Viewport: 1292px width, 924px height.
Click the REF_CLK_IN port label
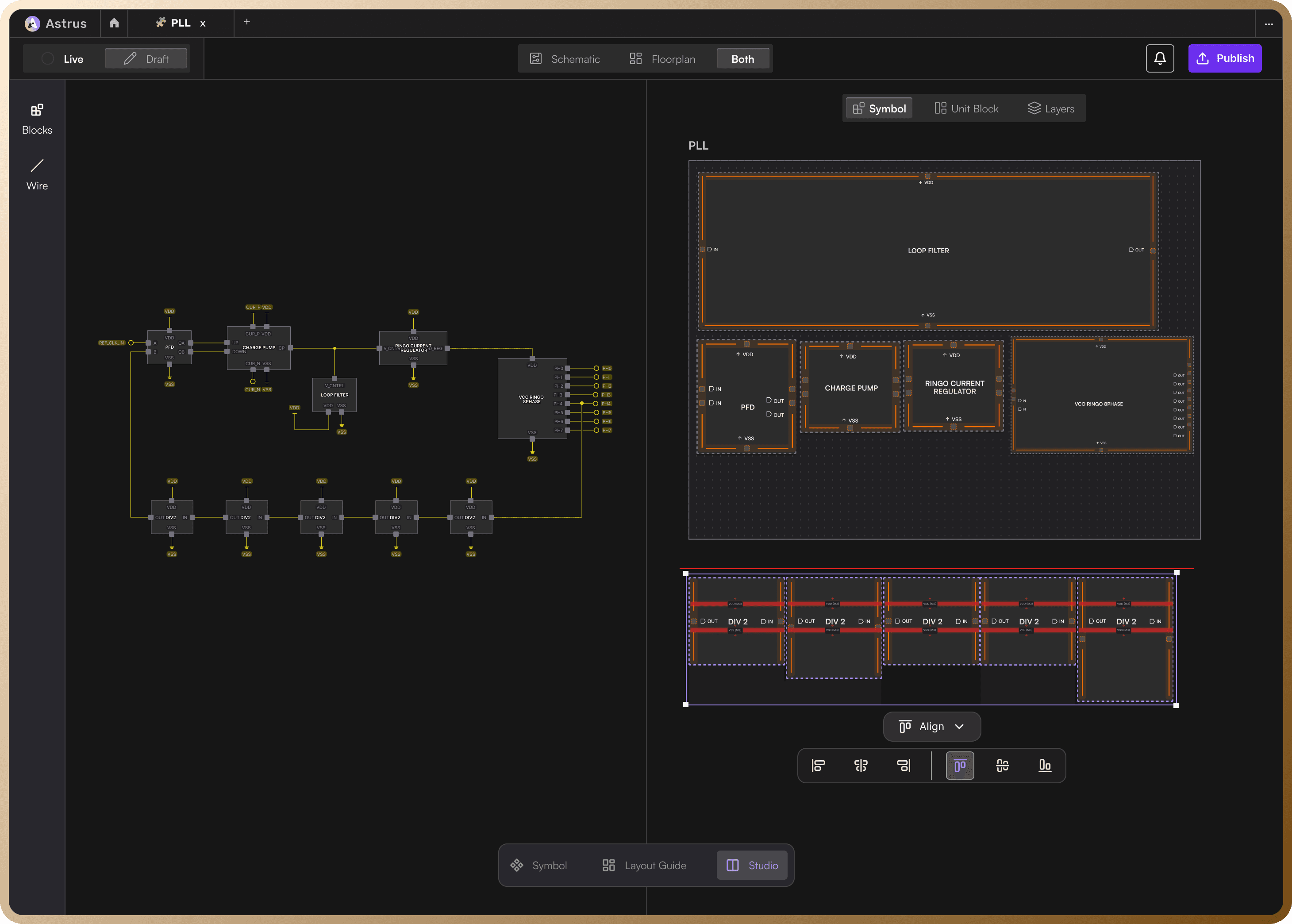click(112, 343)
